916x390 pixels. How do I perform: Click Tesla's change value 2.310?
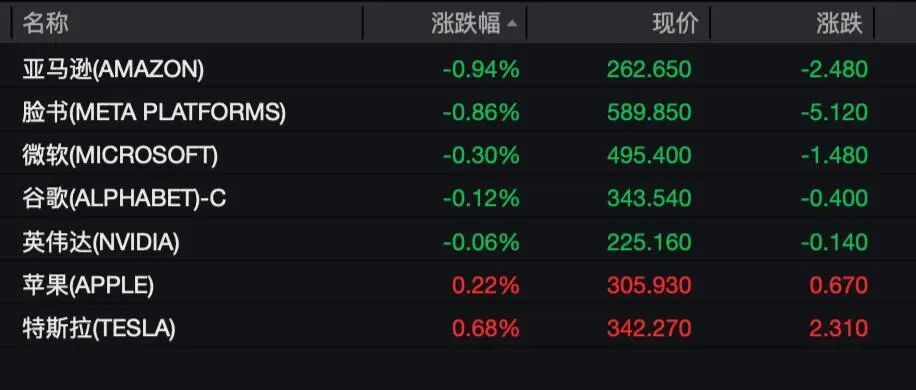point(839,328)
